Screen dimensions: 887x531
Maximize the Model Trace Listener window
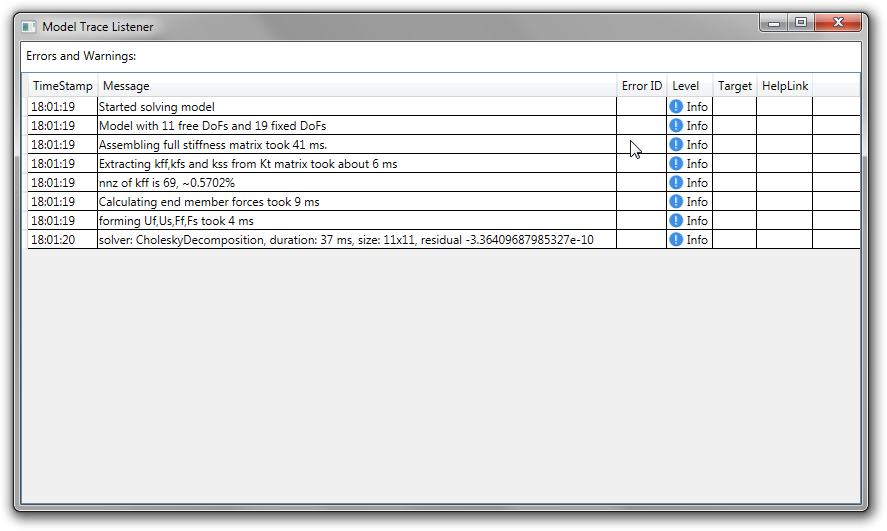point(801,23)
